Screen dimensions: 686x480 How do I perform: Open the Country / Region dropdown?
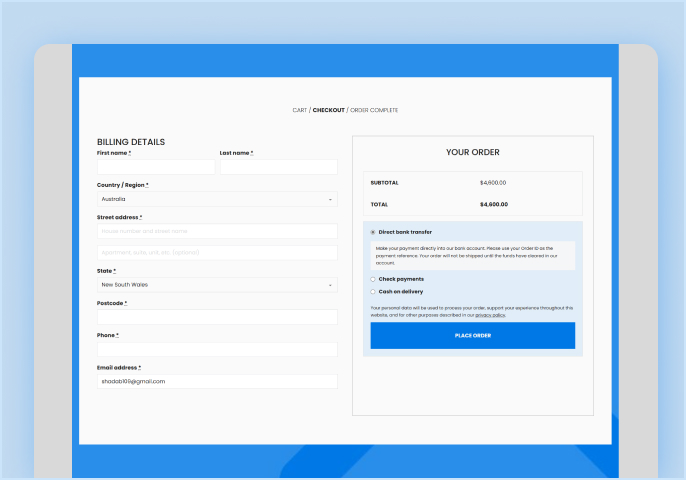[217, 199]
